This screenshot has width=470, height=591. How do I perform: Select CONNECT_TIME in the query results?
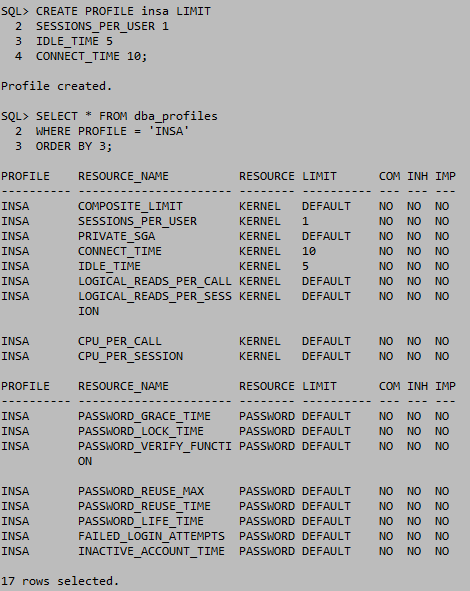(x=120, y=251)
